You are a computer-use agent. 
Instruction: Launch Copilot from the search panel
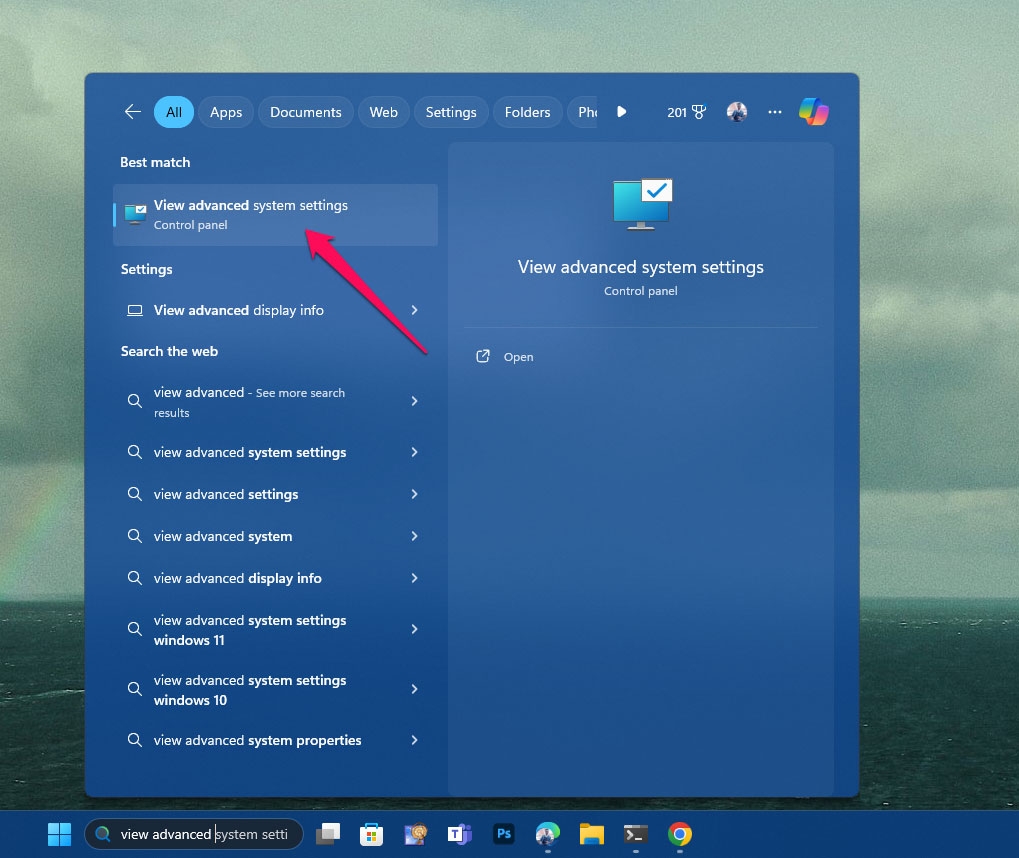pyautogui.click(x=814, y=111)
